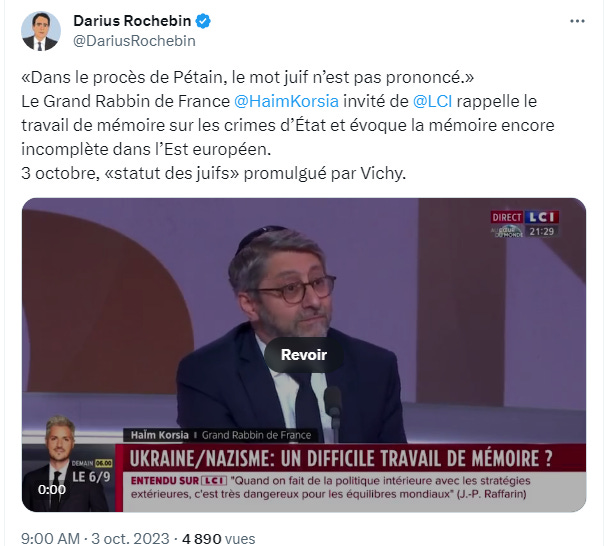
Task: Click the 4 890 vues view count
Action: [x=218, y=538]
